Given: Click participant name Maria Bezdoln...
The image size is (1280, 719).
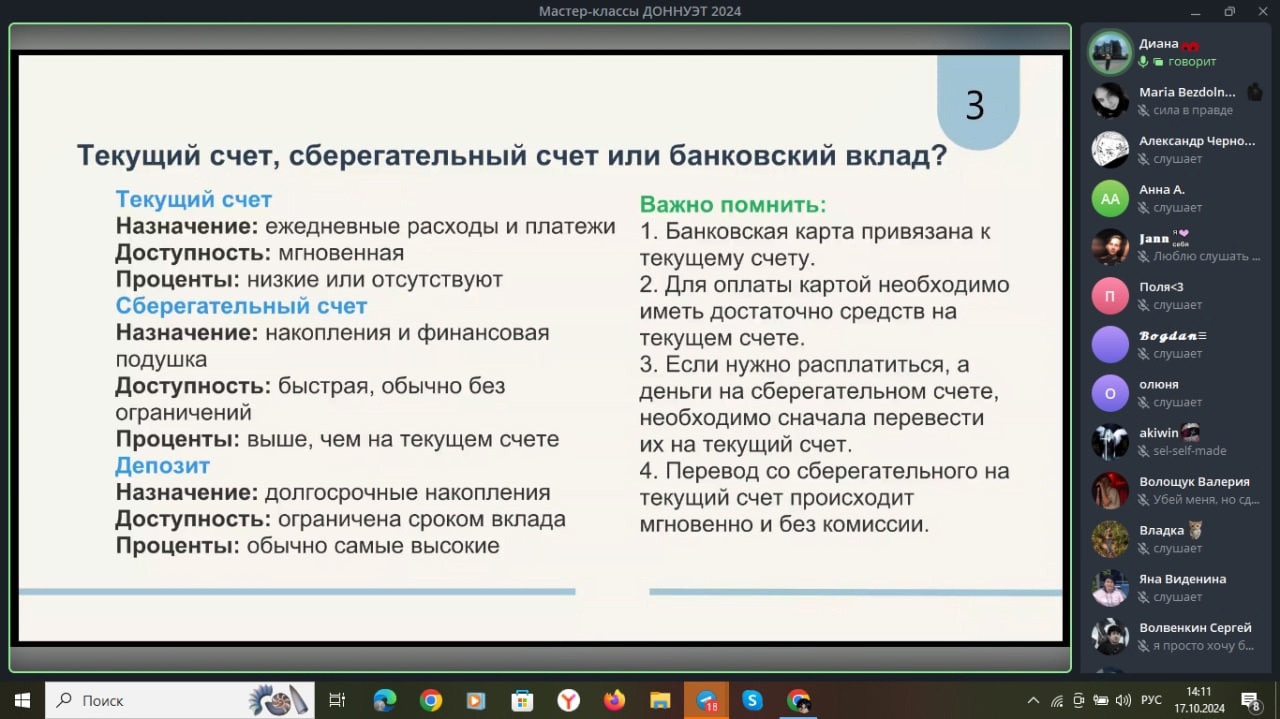Looking at the screenshot, I should point(1187,92).
